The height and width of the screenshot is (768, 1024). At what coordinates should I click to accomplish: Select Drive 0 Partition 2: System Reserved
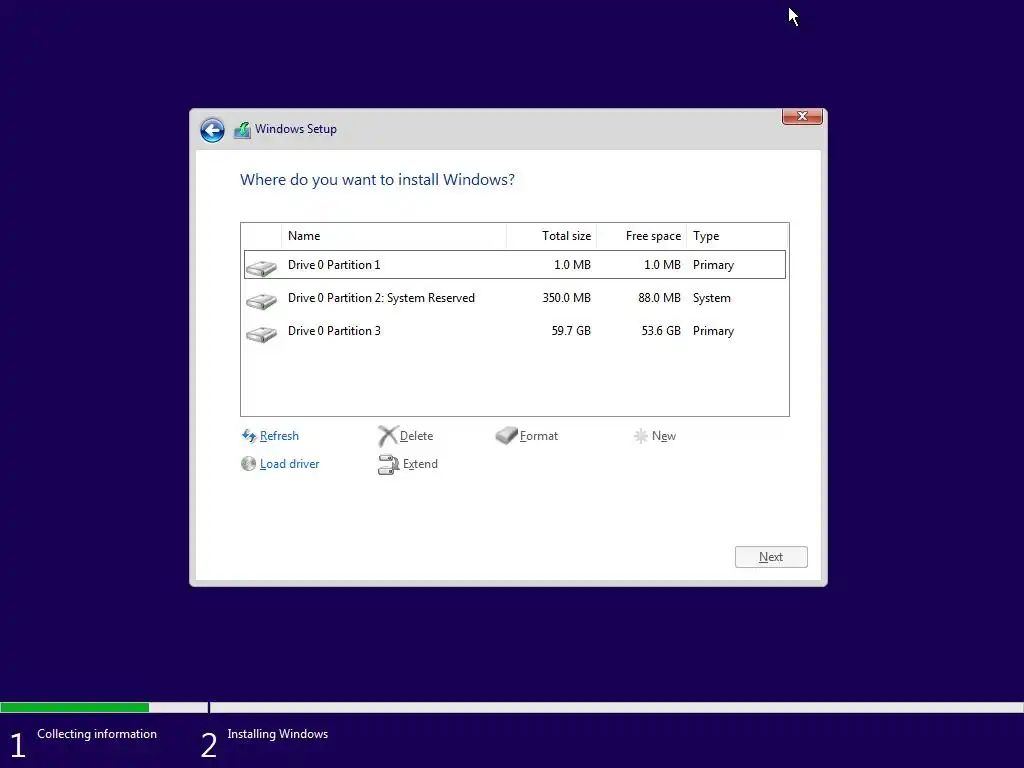pyautogui.click(x=515, y=298)
